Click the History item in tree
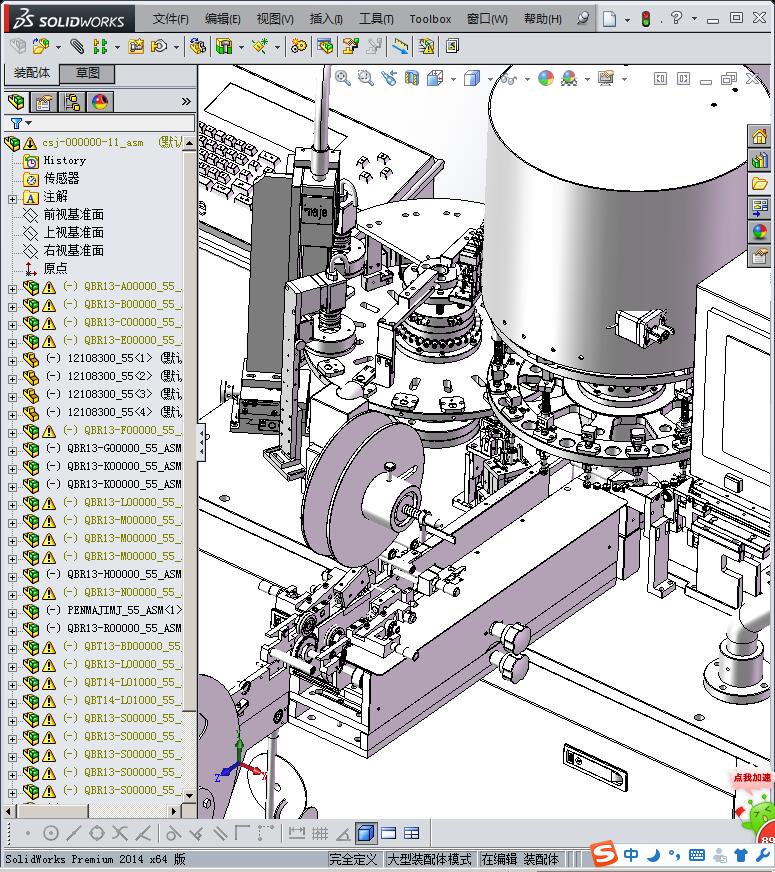Screen dimensions: 775x872 click(x=64, y=160)
